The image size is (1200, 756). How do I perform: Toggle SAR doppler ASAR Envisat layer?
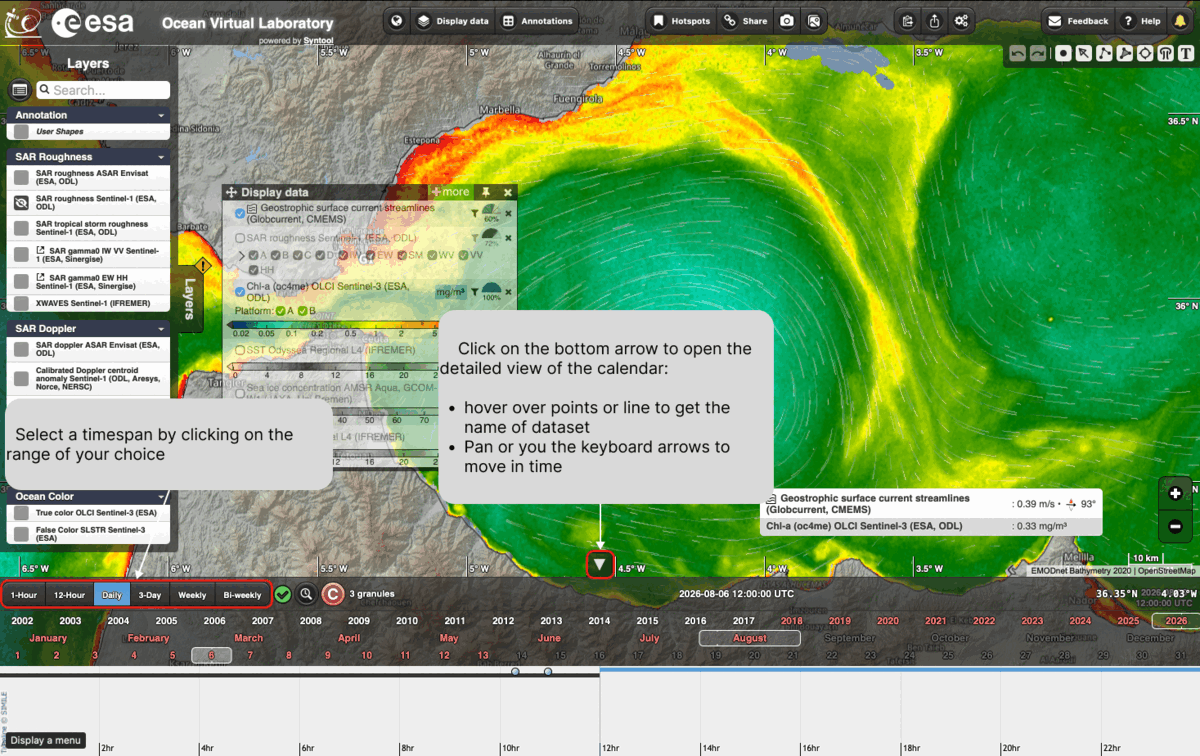[x=20, y=349]
